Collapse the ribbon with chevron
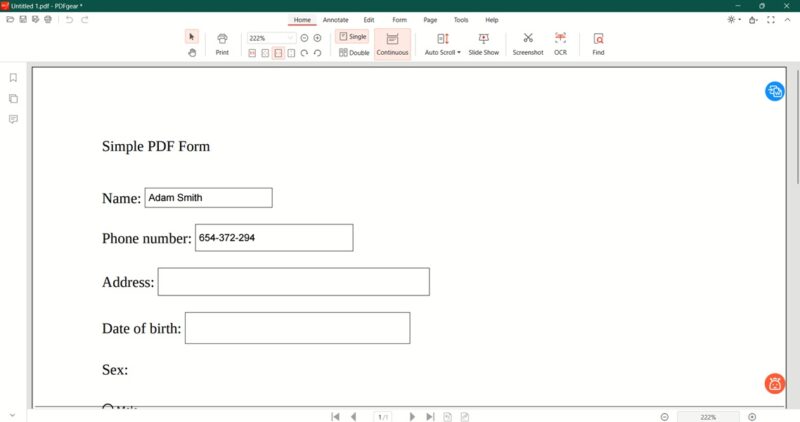 click(787, 20)
